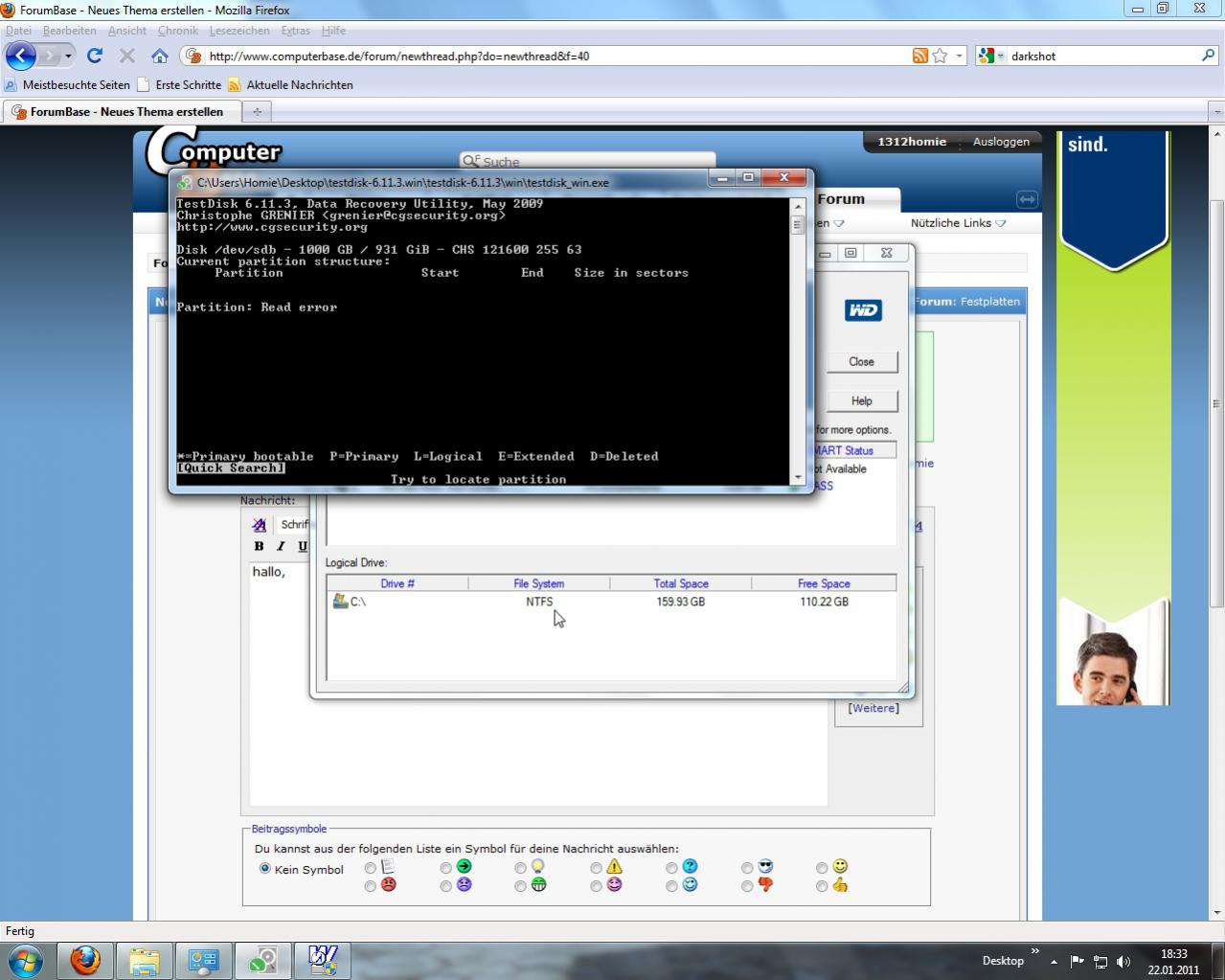Click the Firefox taskbar icon

[85, 960]
